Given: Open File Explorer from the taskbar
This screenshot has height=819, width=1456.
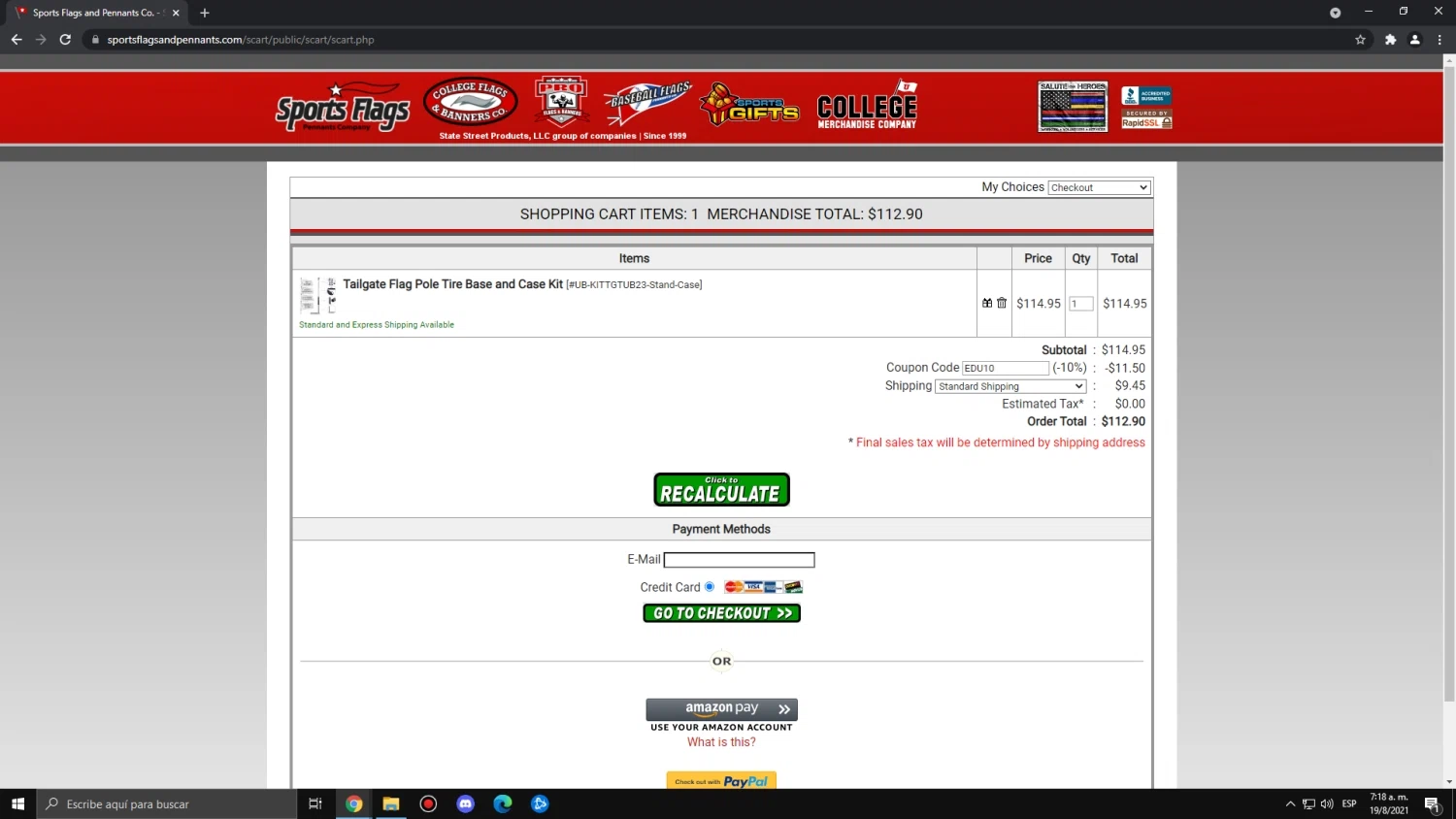Looking at the screenshot, I should click(x=391, y=803).
